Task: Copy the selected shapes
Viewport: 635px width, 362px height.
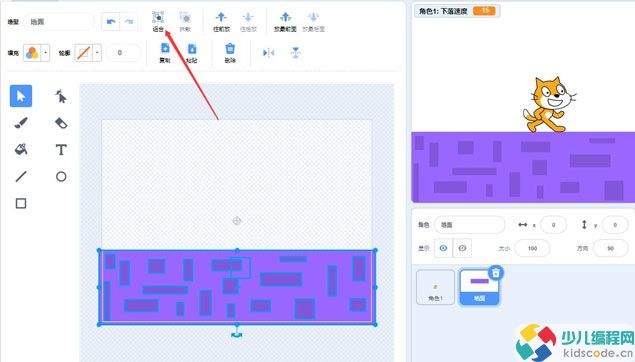Action: click(x=165, y=53)
